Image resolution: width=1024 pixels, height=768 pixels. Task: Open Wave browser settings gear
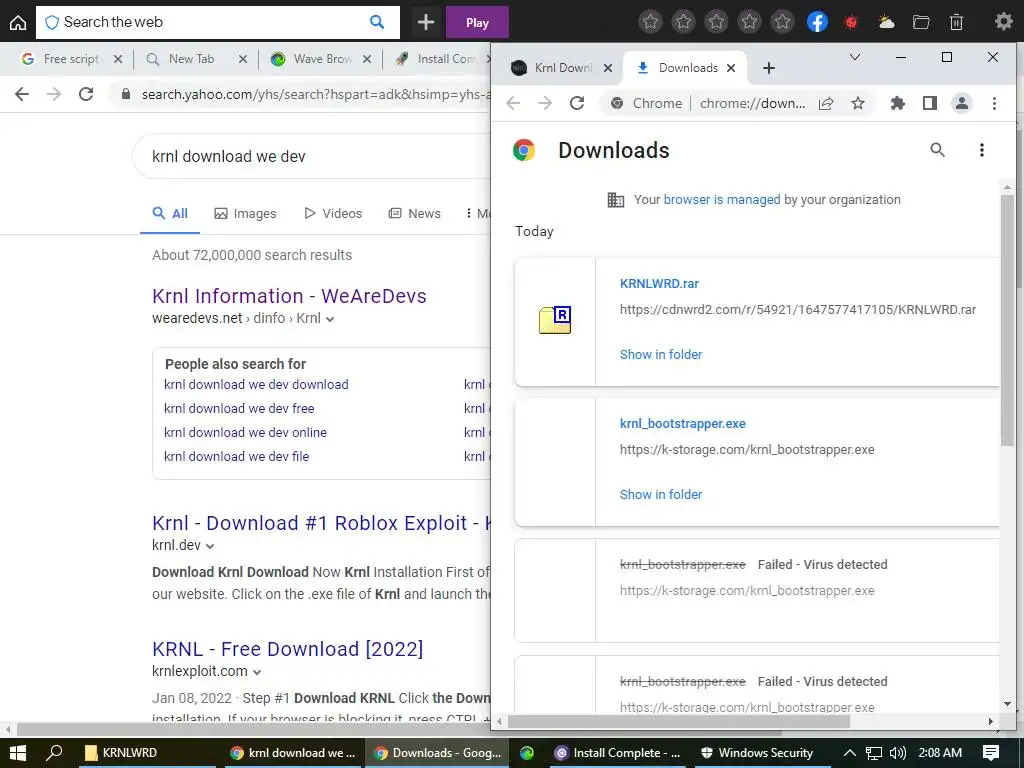tap(1003, 22)
